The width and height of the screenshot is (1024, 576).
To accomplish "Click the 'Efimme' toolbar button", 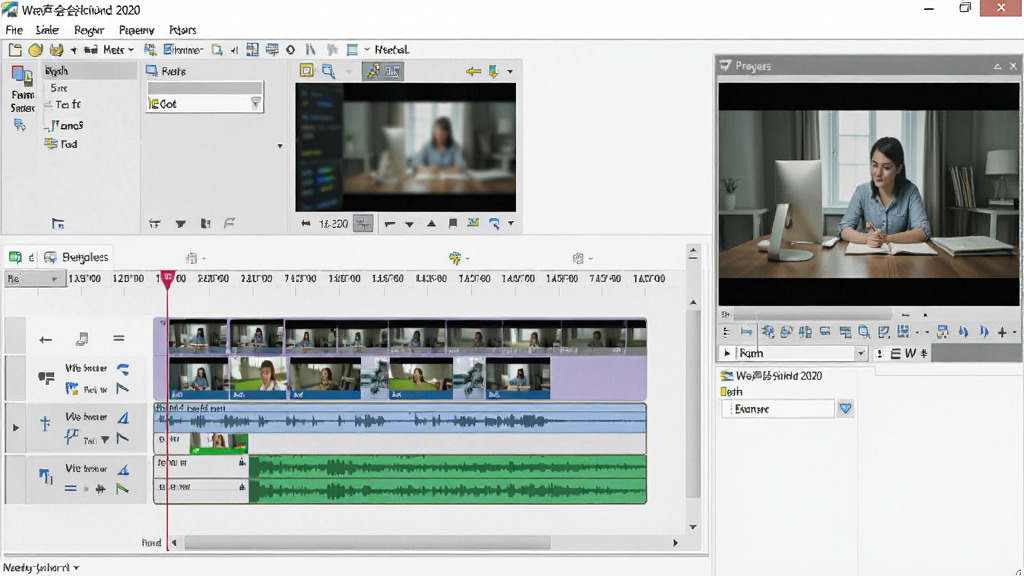I will [x=183, y=50].
